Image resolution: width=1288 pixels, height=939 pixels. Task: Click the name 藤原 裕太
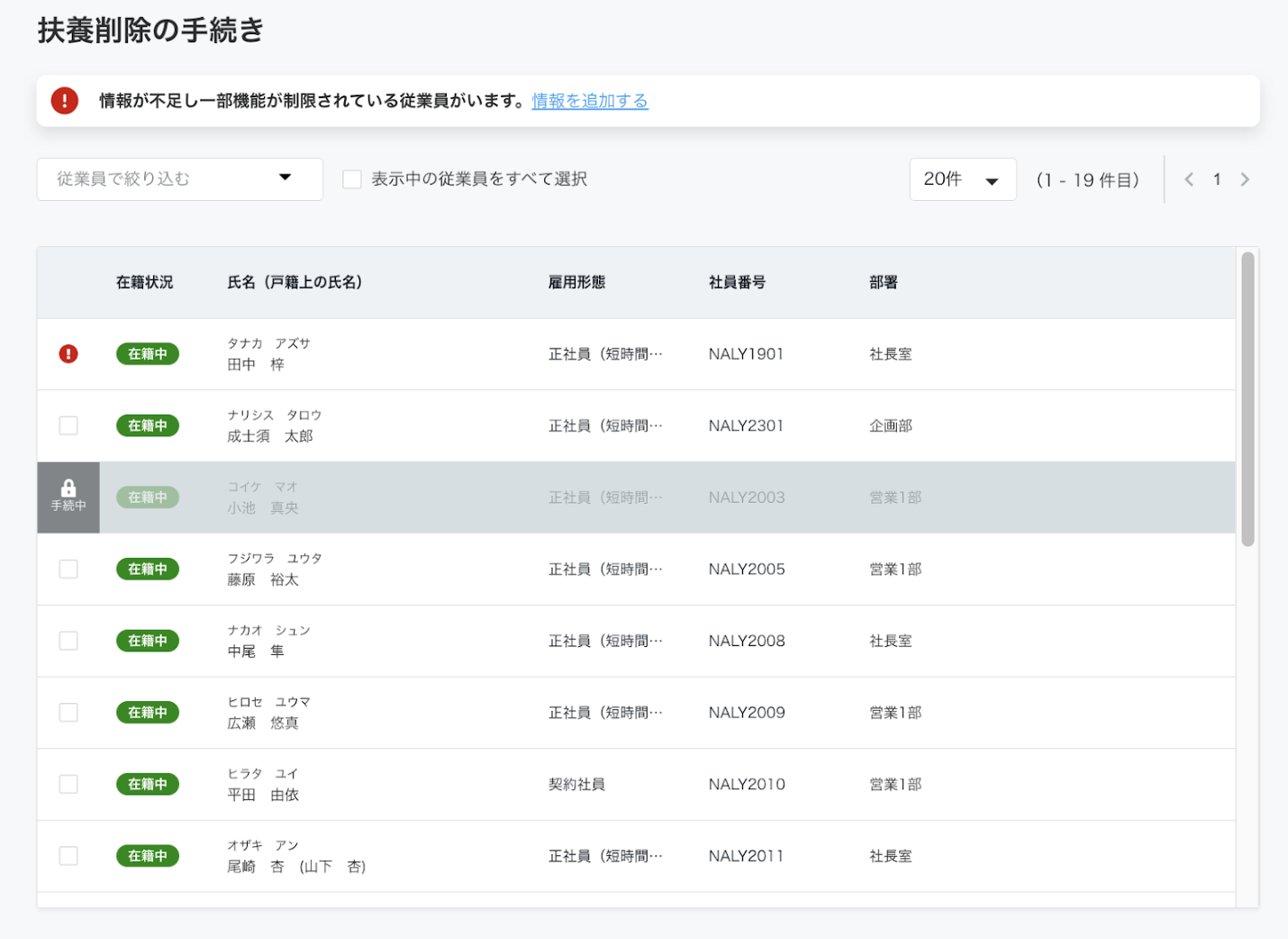[263, 579]
